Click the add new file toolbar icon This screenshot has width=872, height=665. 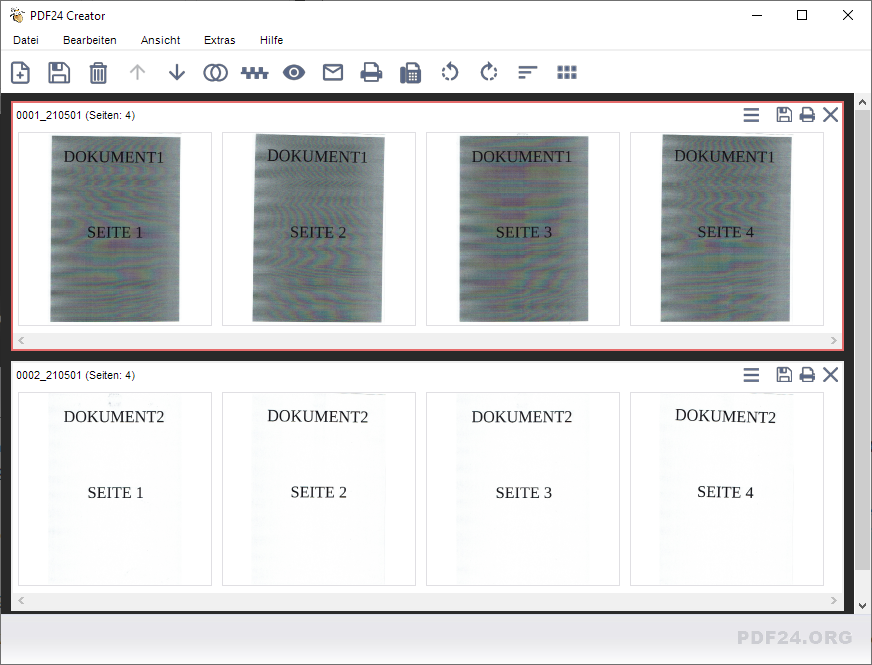[x=20, y=72]
